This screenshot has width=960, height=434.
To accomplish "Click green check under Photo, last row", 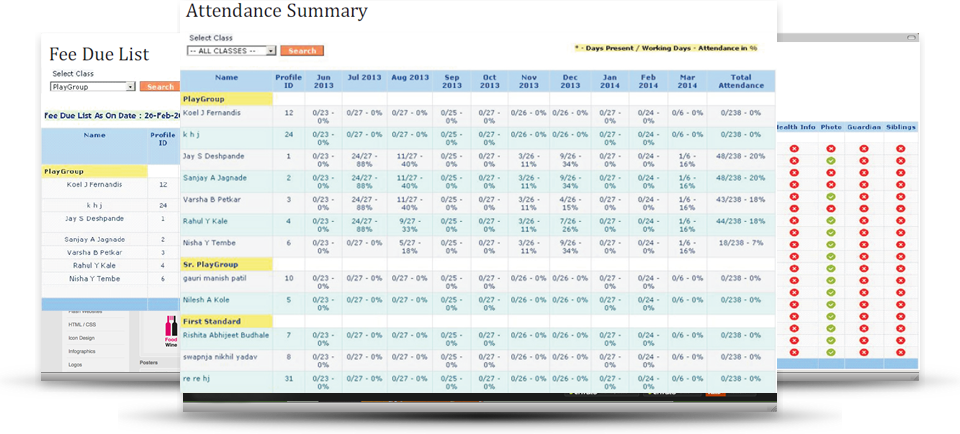I will 831,353.
